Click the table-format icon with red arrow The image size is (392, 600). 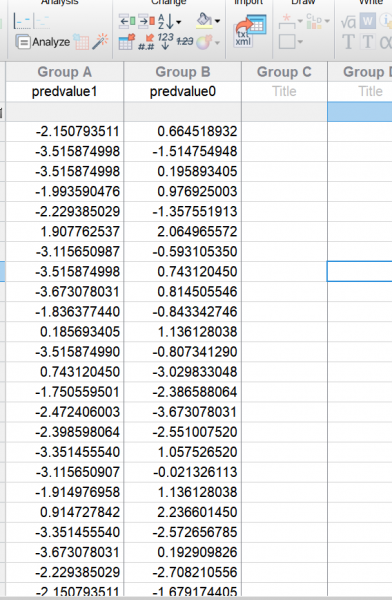127,42
